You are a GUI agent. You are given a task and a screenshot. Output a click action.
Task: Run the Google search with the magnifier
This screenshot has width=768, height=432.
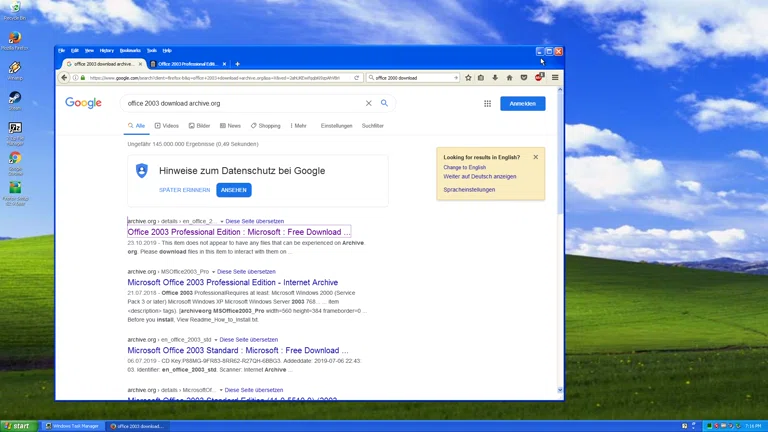point(384,103)
